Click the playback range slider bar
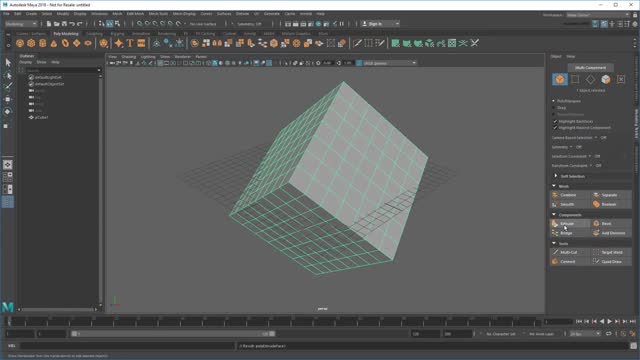The image size is (640, 360). point(173,334)
